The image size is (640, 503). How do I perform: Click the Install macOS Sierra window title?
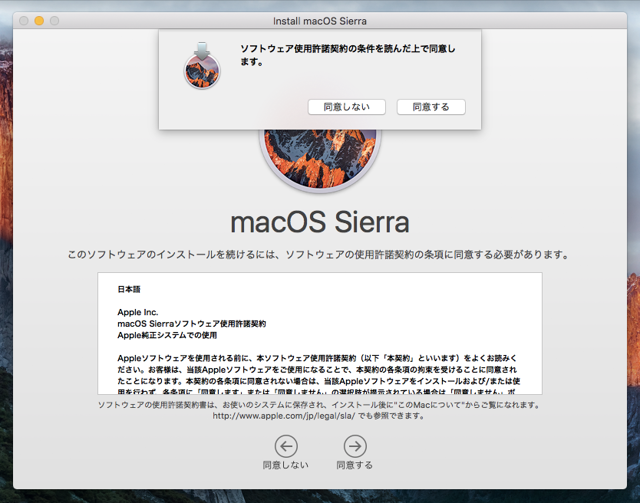click(320, 21)
